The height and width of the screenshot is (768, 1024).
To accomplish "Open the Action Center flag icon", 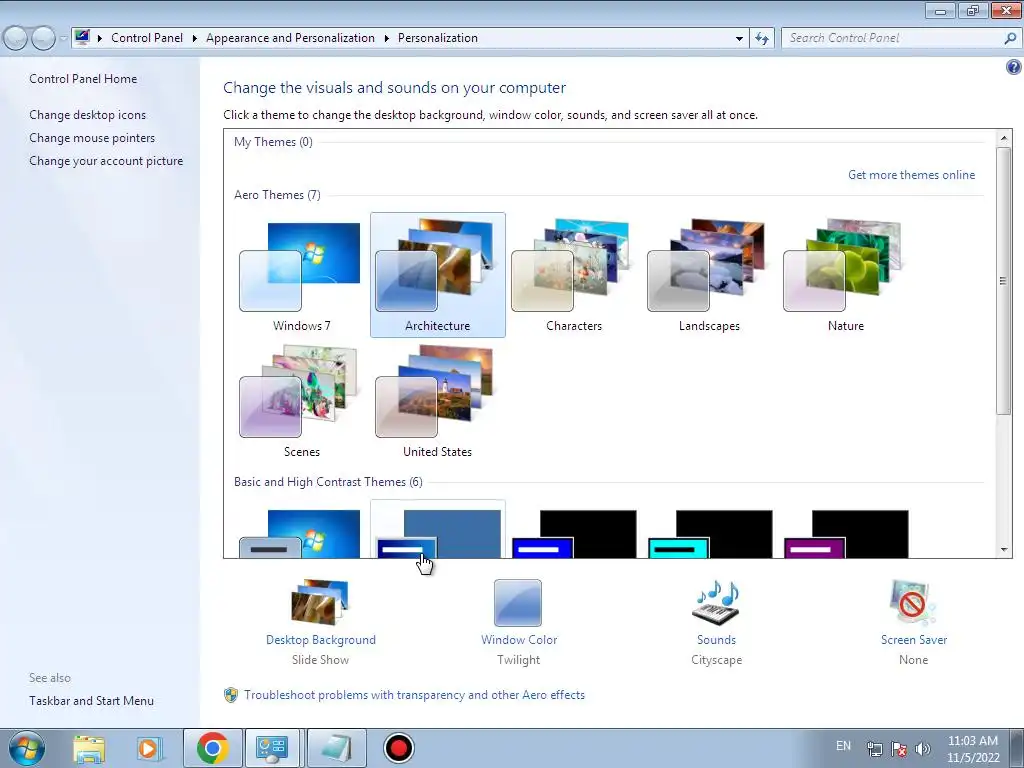I will coord(899,749).
